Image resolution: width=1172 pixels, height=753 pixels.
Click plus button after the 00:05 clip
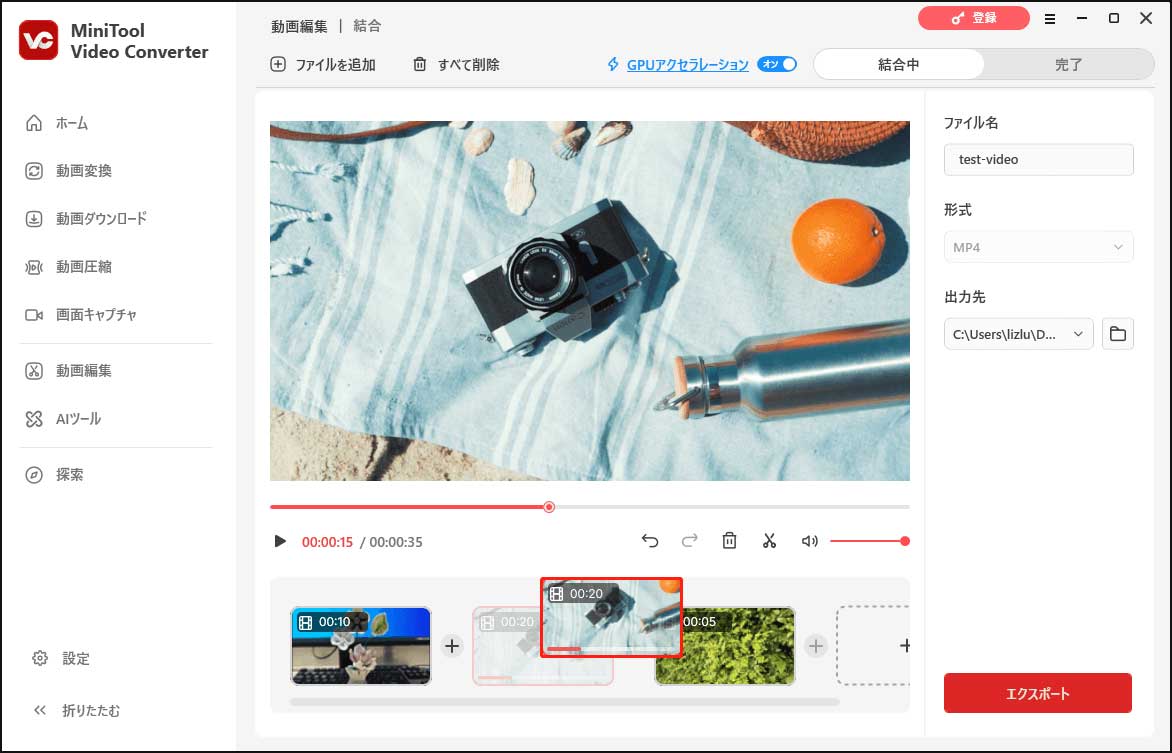815,645
